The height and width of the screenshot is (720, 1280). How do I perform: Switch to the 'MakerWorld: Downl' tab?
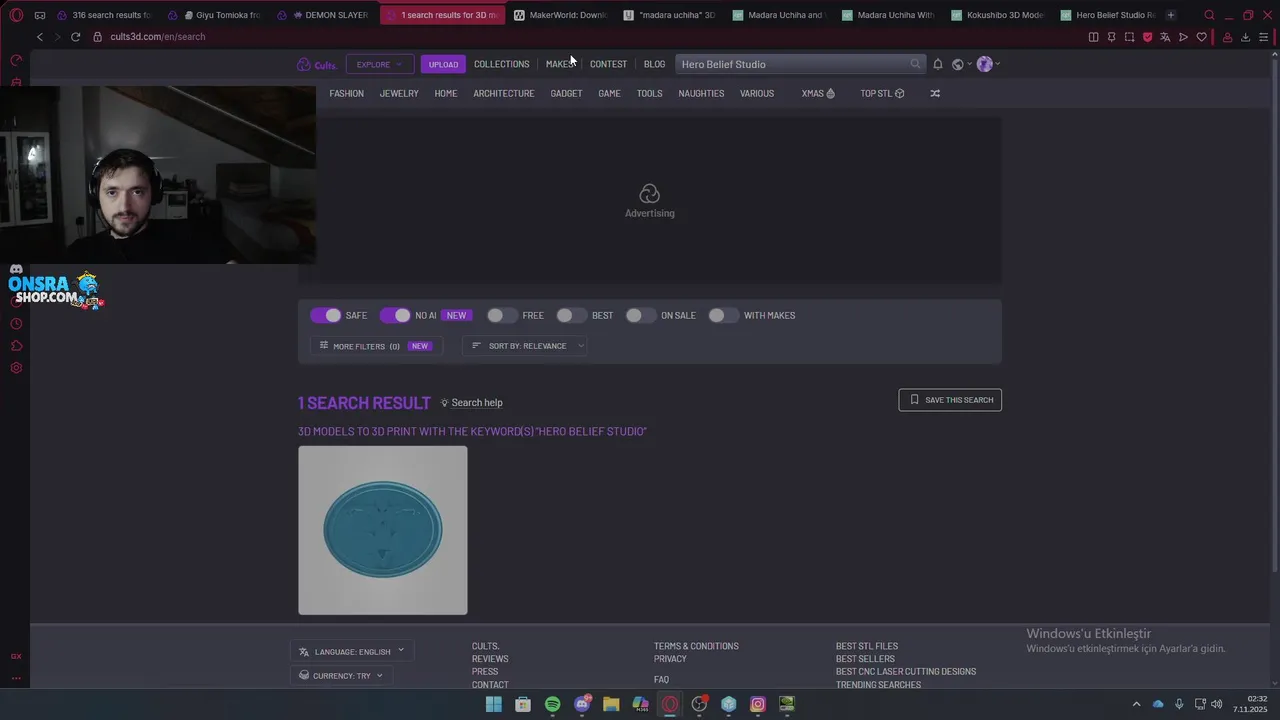pos(560,15)
